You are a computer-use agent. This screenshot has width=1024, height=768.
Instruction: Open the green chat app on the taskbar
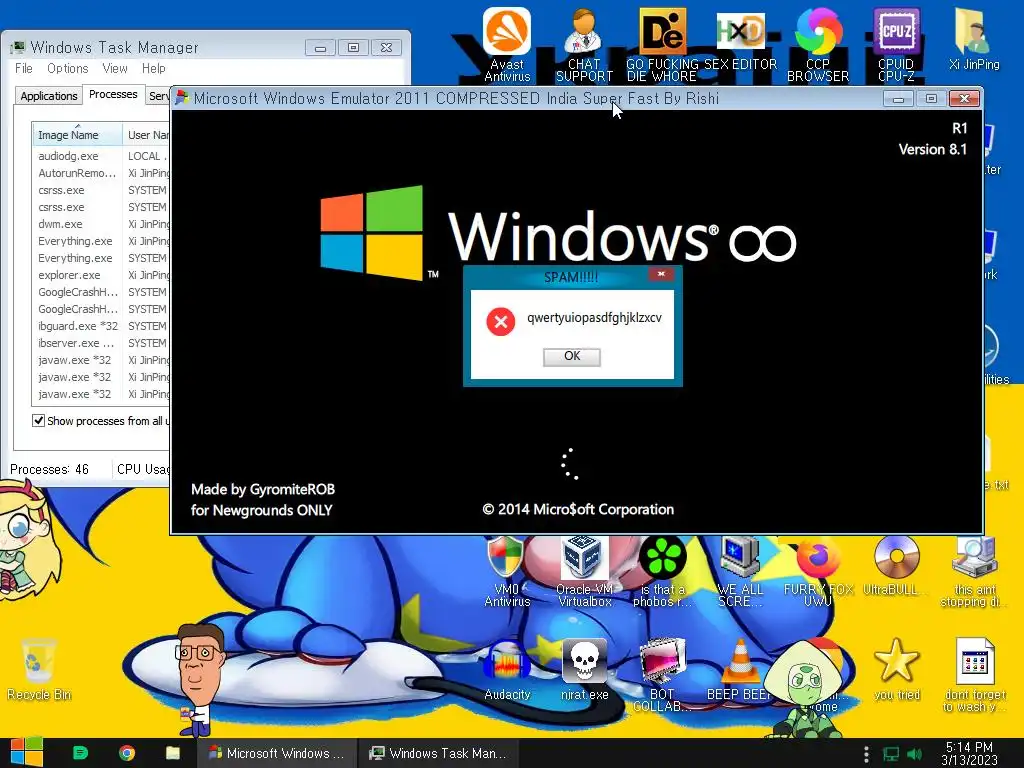click(80, 753)
